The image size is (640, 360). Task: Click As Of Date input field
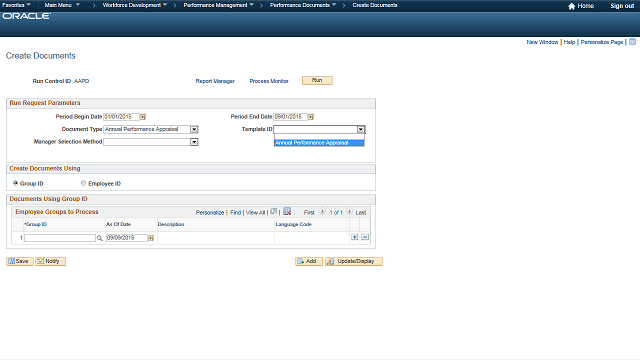[x=127, y=238]
